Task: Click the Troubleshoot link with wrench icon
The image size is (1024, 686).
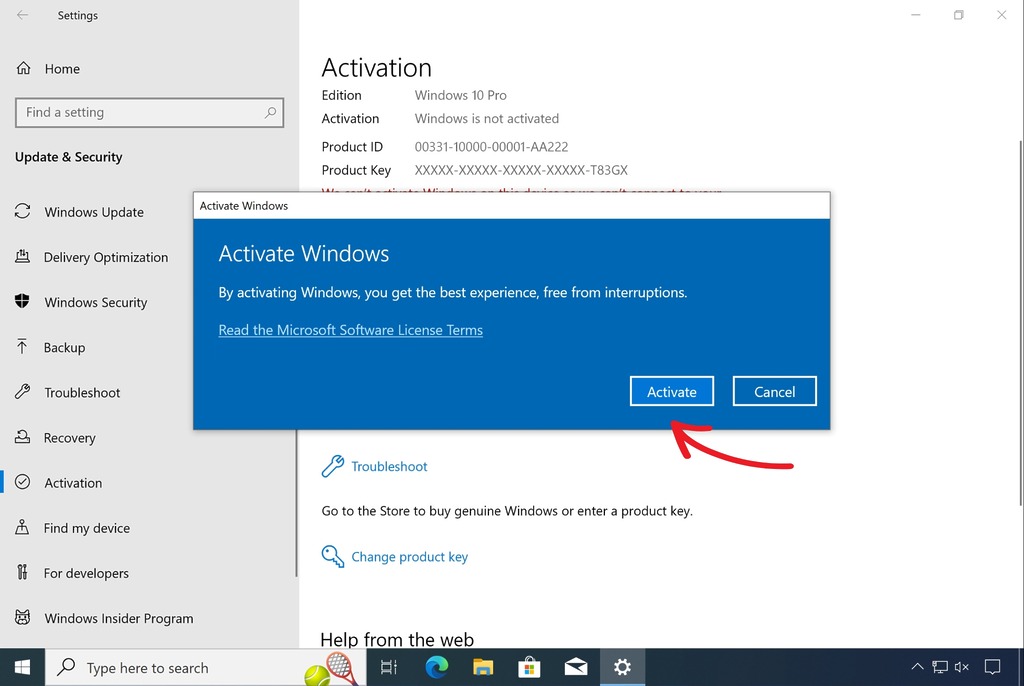Action: pos(389,466)
